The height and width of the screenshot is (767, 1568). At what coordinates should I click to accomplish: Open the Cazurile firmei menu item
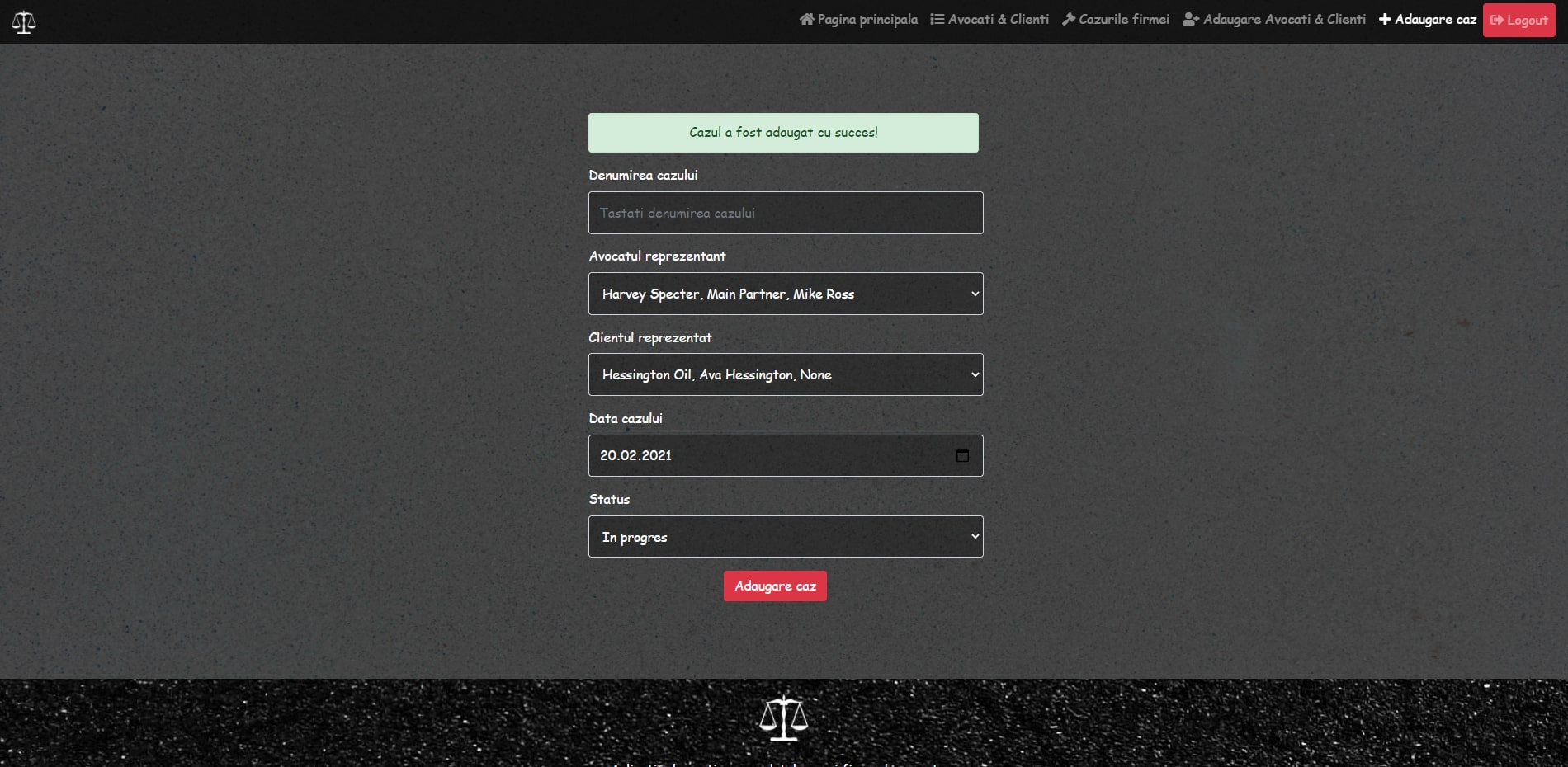1123,19
